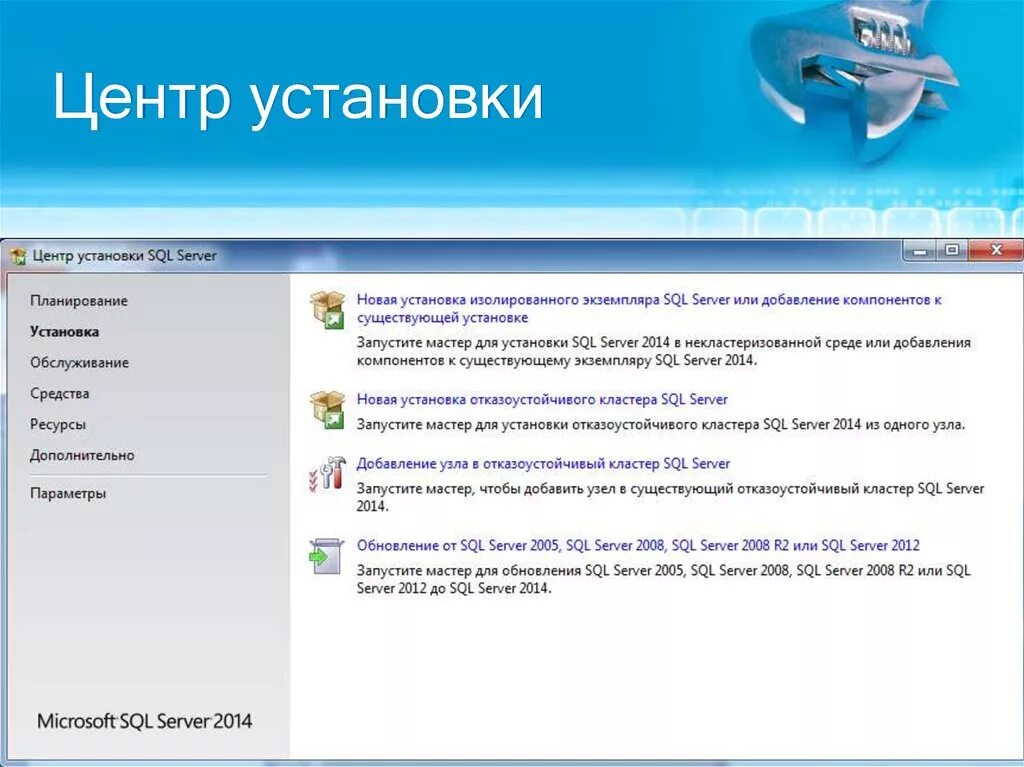Start Обновление от SQL Server 2005 link
This screenshot has height=767, width=1024.
[x=638, y=546]
